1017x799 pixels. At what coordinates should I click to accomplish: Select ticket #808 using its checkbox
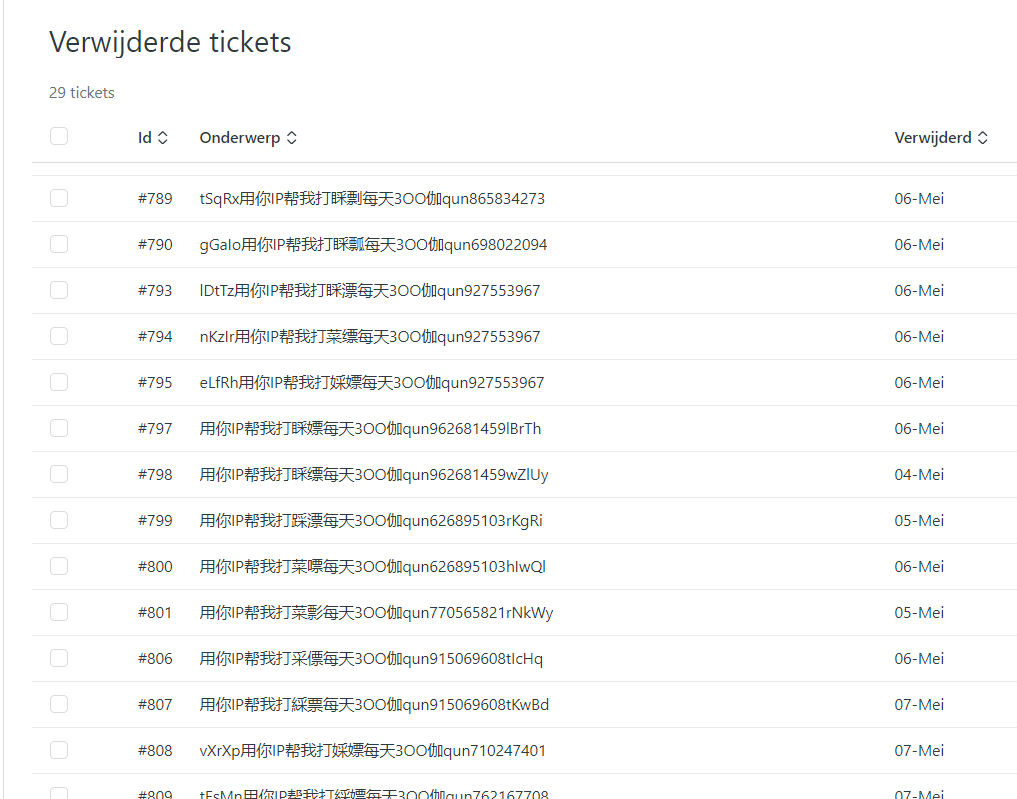tap(59, 750)
